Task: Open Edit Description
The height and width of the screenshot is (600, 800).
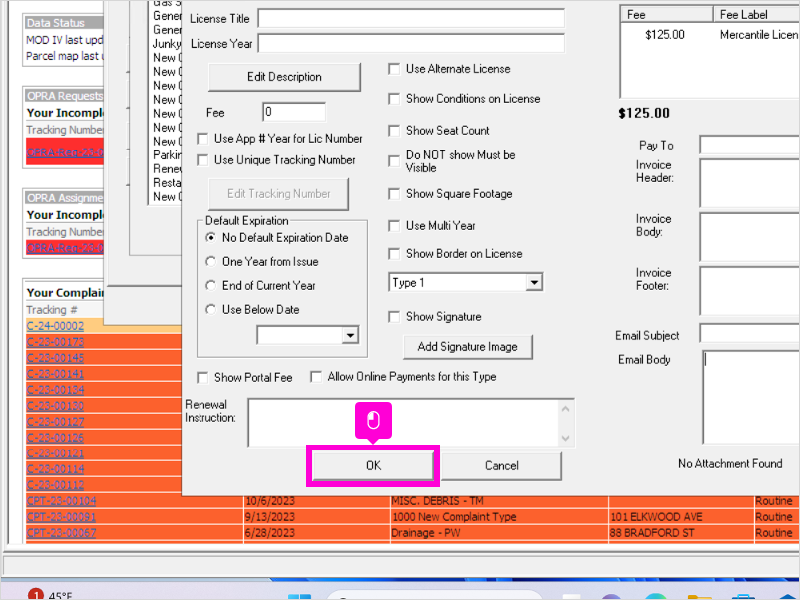Action: tap(284, 77)
